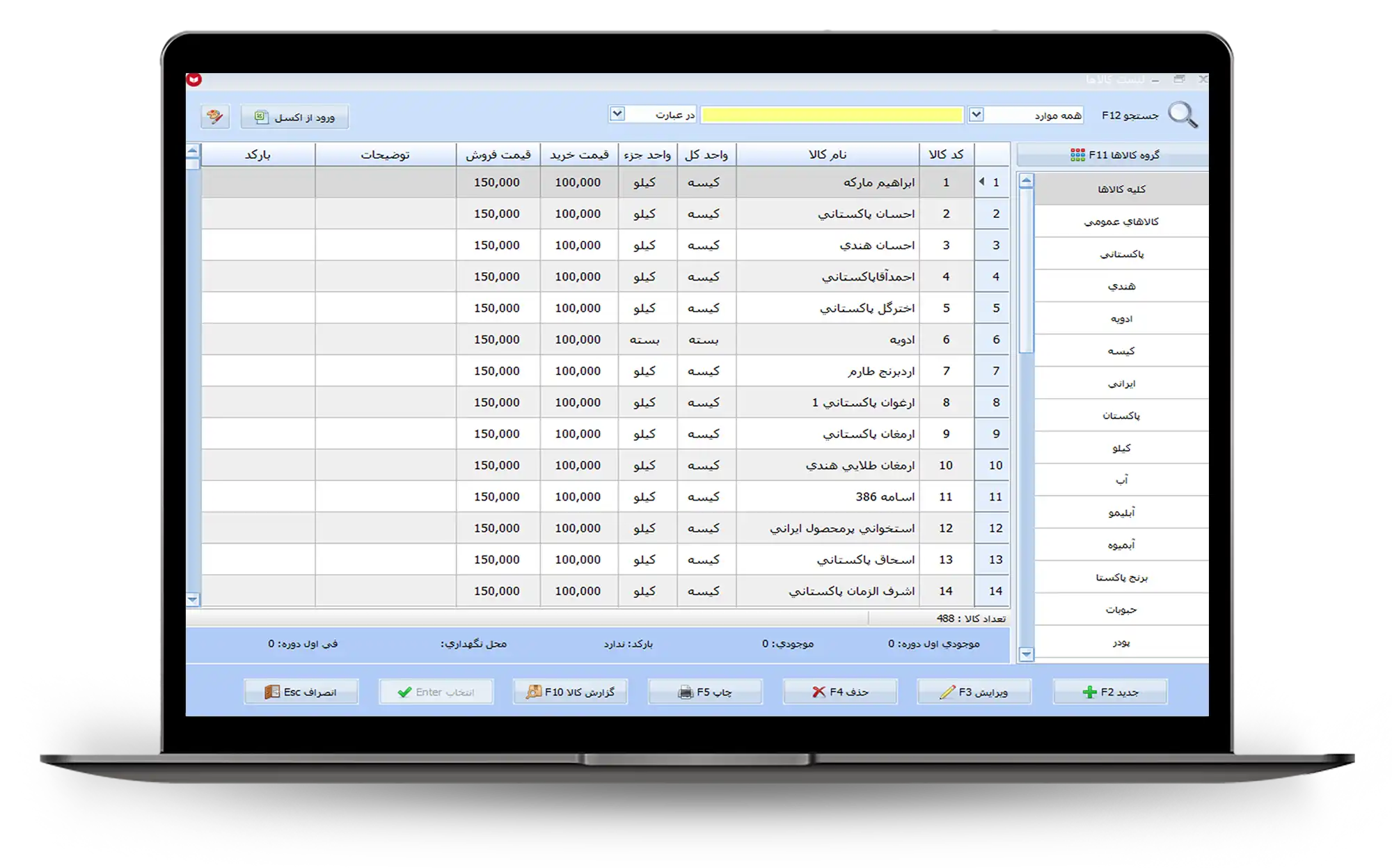Select the 'ادویه' row in goods table
Image resolution: width=1392 pixels, height=868 pixels.
point(606,339)
